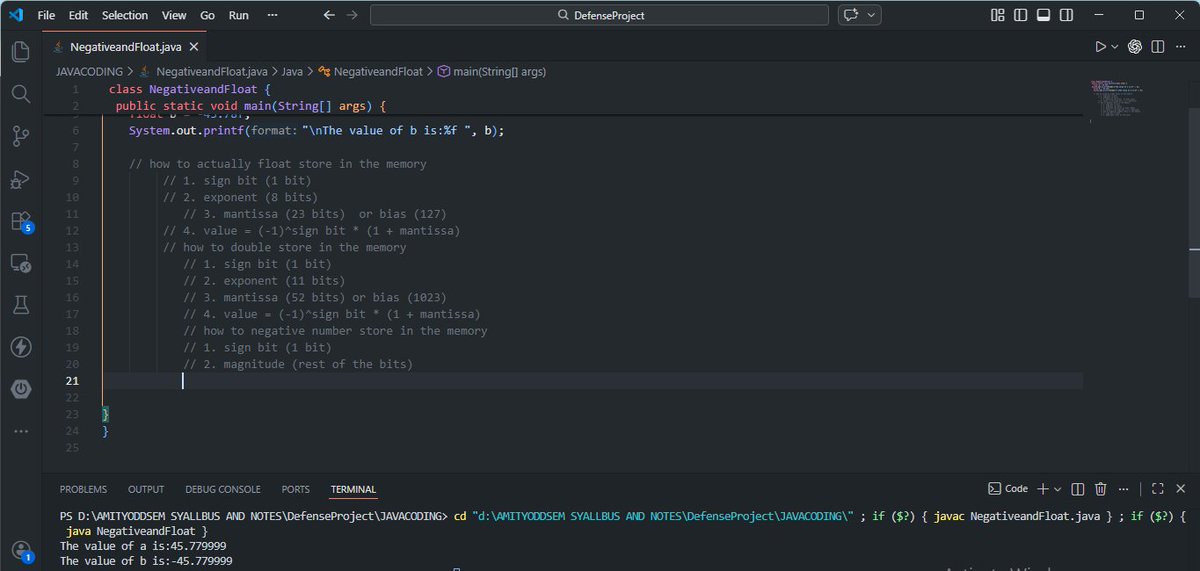The image size is (1200, 571).
Task: Open the Edit menu
Action: point(79,15)
